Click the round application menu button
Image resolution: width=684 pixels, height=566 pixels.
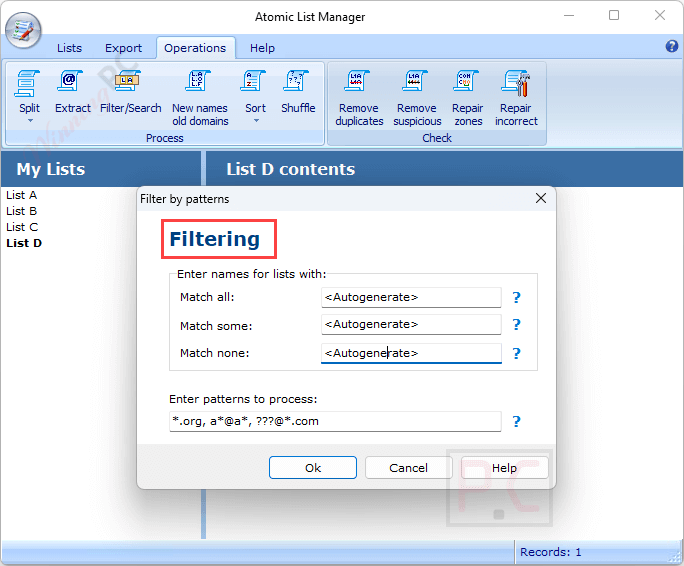(23, 31)
